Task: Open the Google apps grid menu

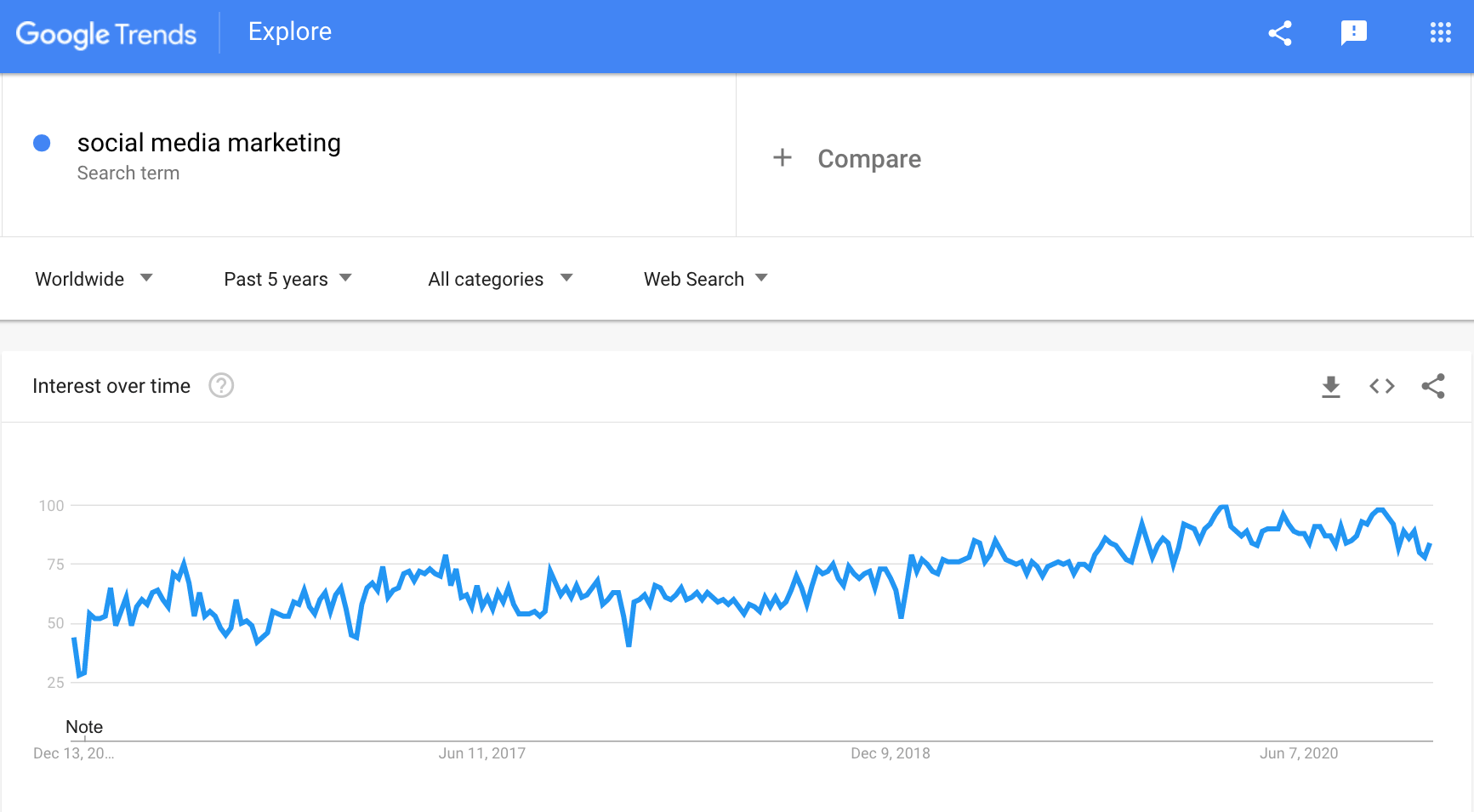Action: pyautogui.click(x=1440, y=33)
